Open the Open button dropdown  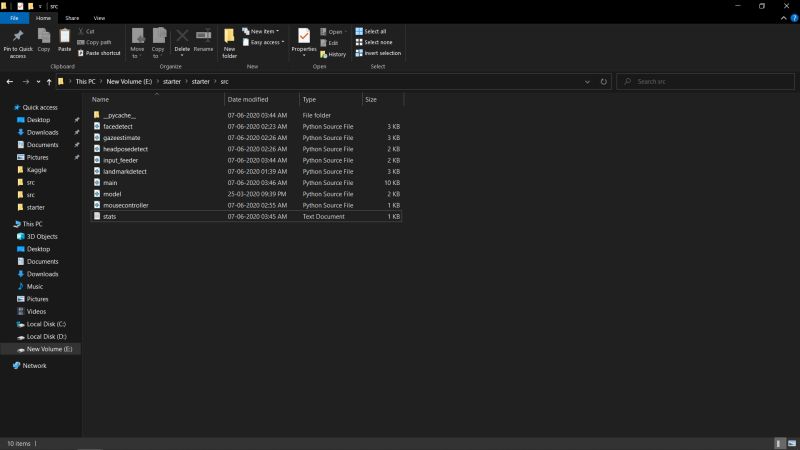[x=333, y=32]
